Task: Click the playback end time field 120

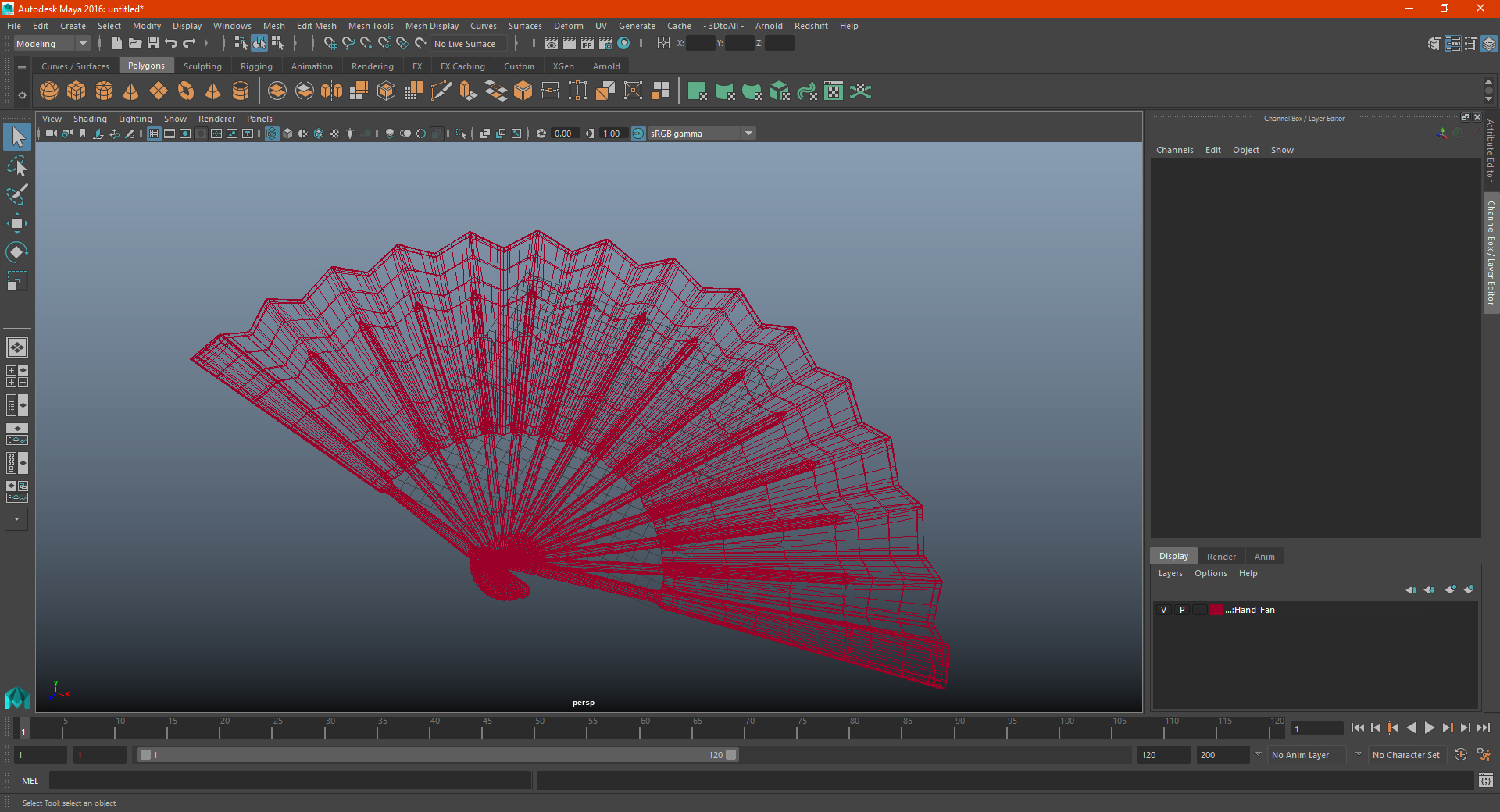Action: tap(1162, 755)
